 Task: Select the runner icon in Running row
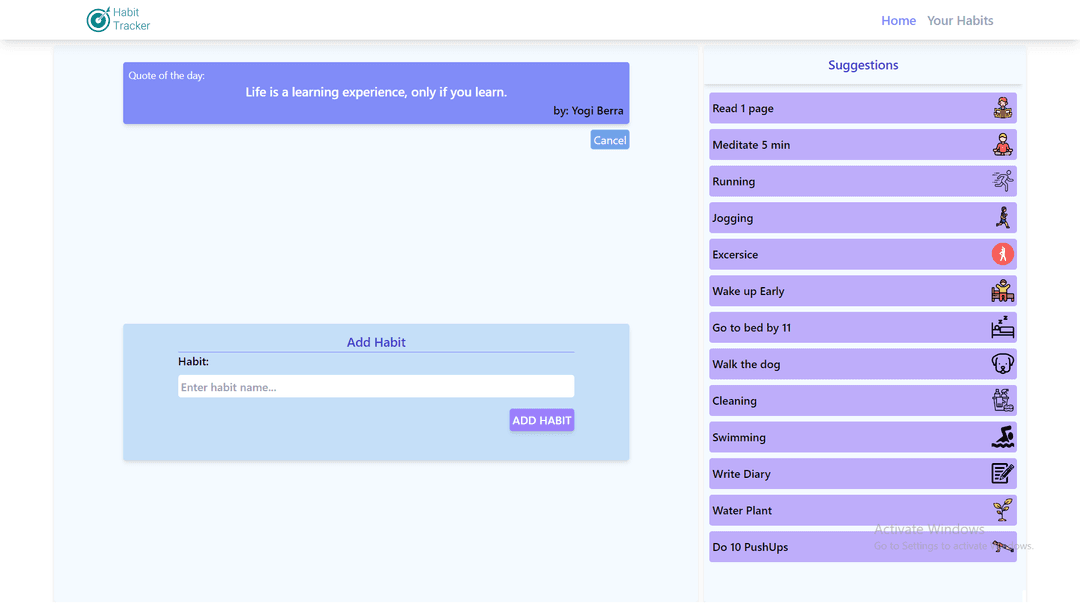(x=1002, y=181)
